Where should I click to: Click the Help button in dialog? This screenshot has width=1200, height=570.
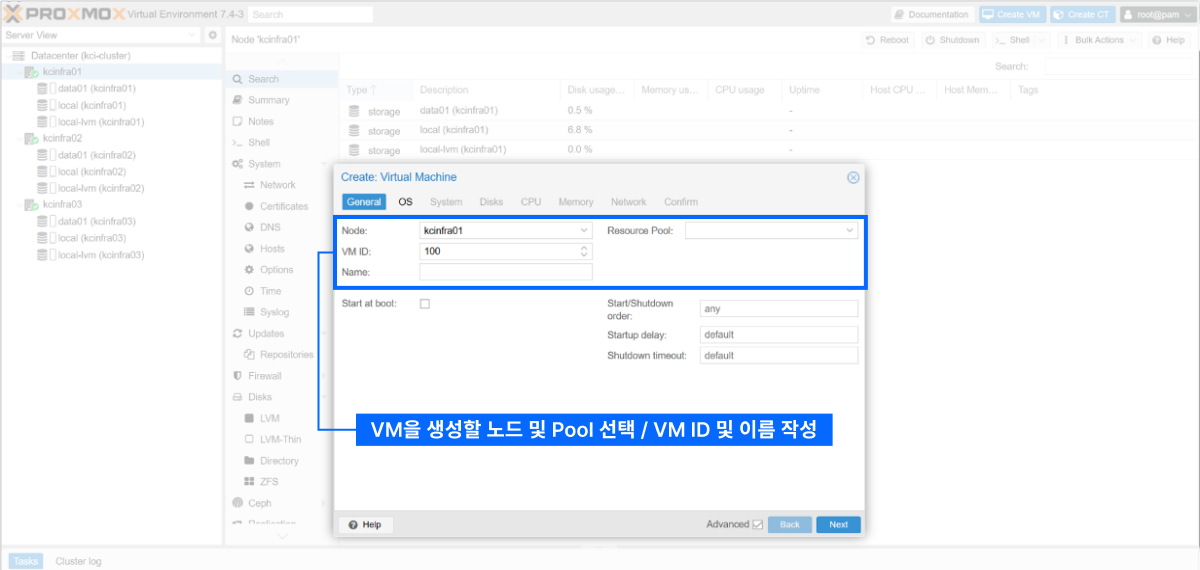pos(365,524)
